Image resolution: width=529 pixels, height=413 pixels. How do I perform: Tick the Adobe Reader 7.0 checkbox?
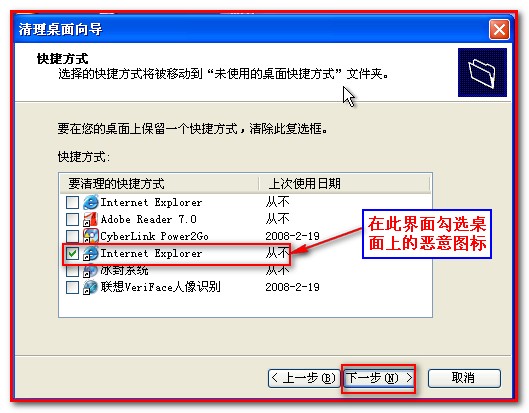(72, 219)
